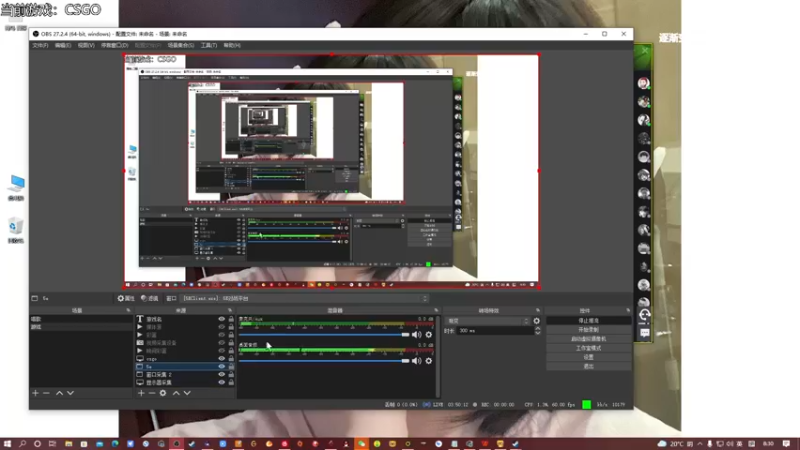This screenshot has width=800, height=450.
Task: Increase transition duration with up arrow
Action: tap(537, 329)
